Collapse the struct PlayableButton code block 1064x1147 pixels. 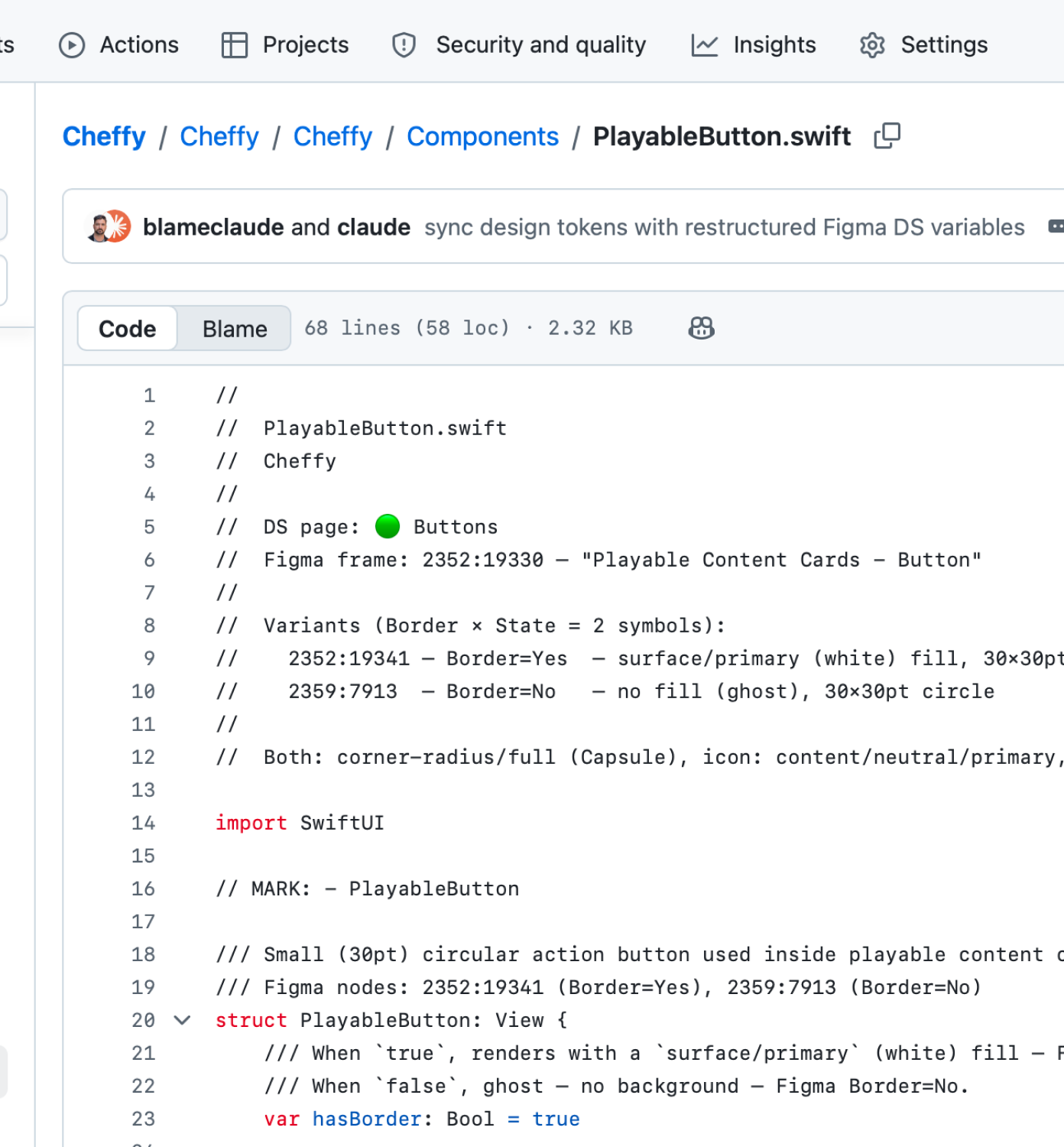[x=182, y=1020]
